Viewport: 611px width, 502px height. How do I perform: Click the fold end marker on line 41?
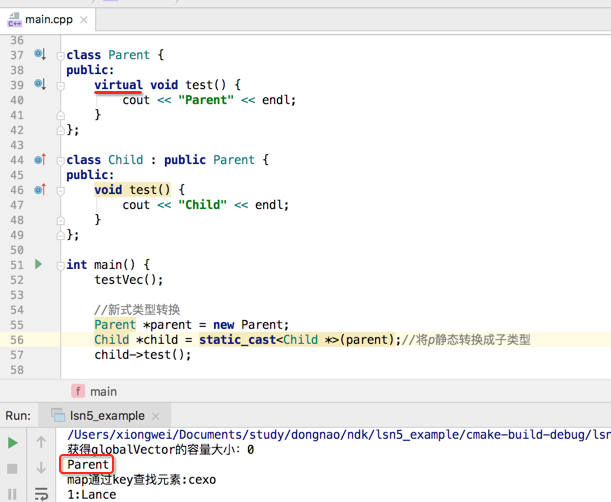click(x=60, y=115)
